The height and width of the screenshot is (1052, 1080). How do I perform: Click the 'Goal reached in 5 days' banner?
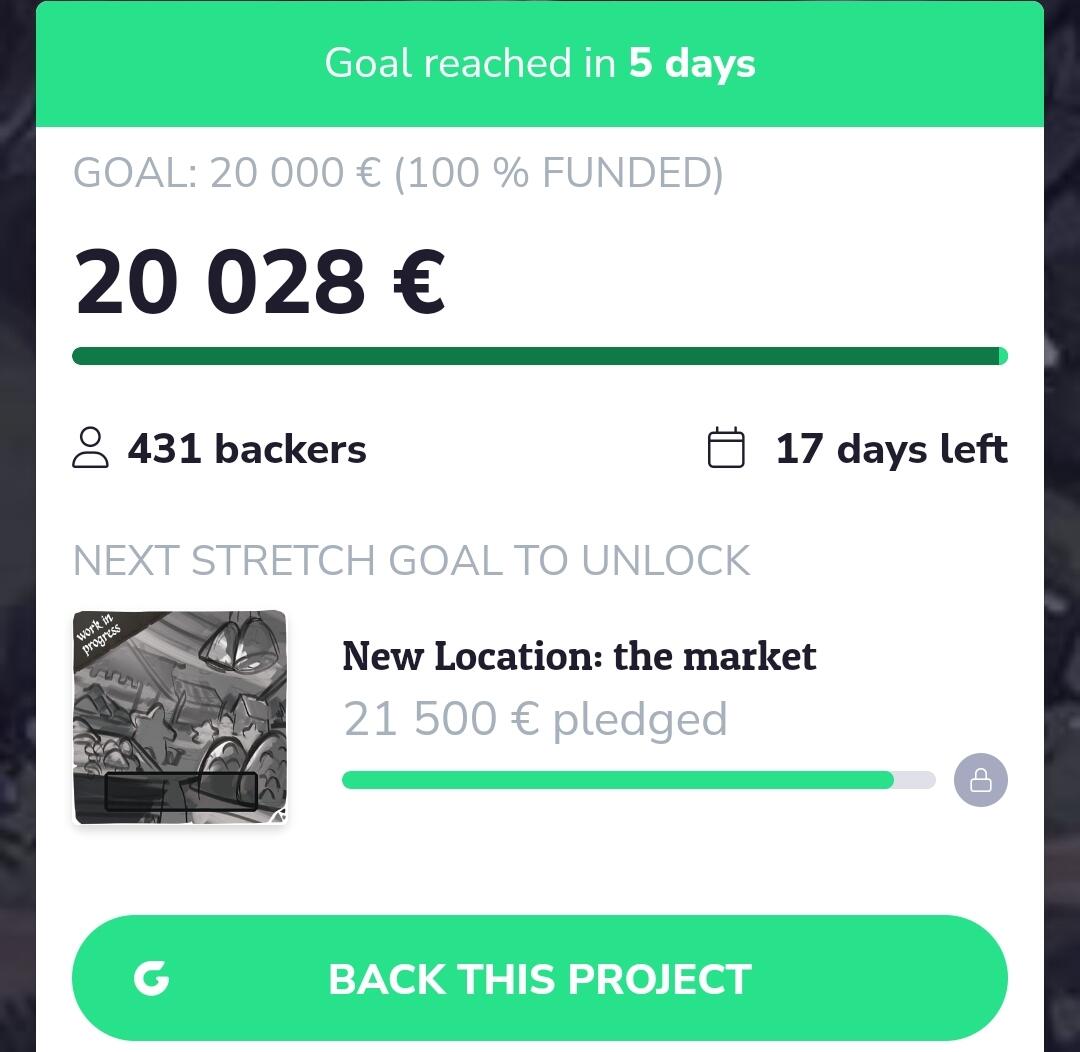[x=539, y=63]
